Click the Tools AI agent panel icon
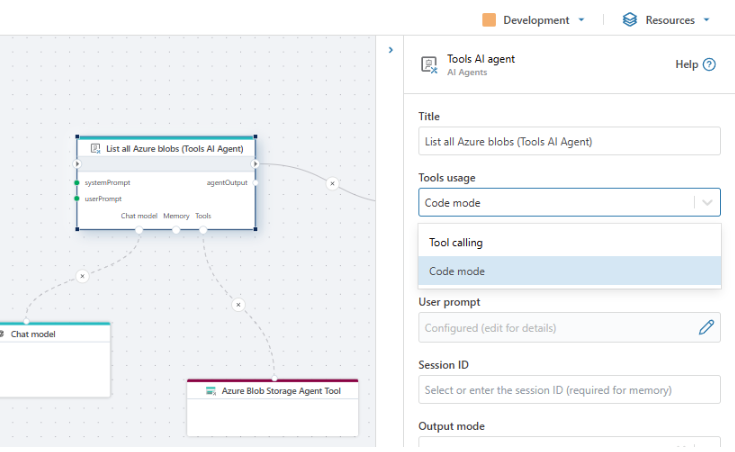 [x=430, y=65]
